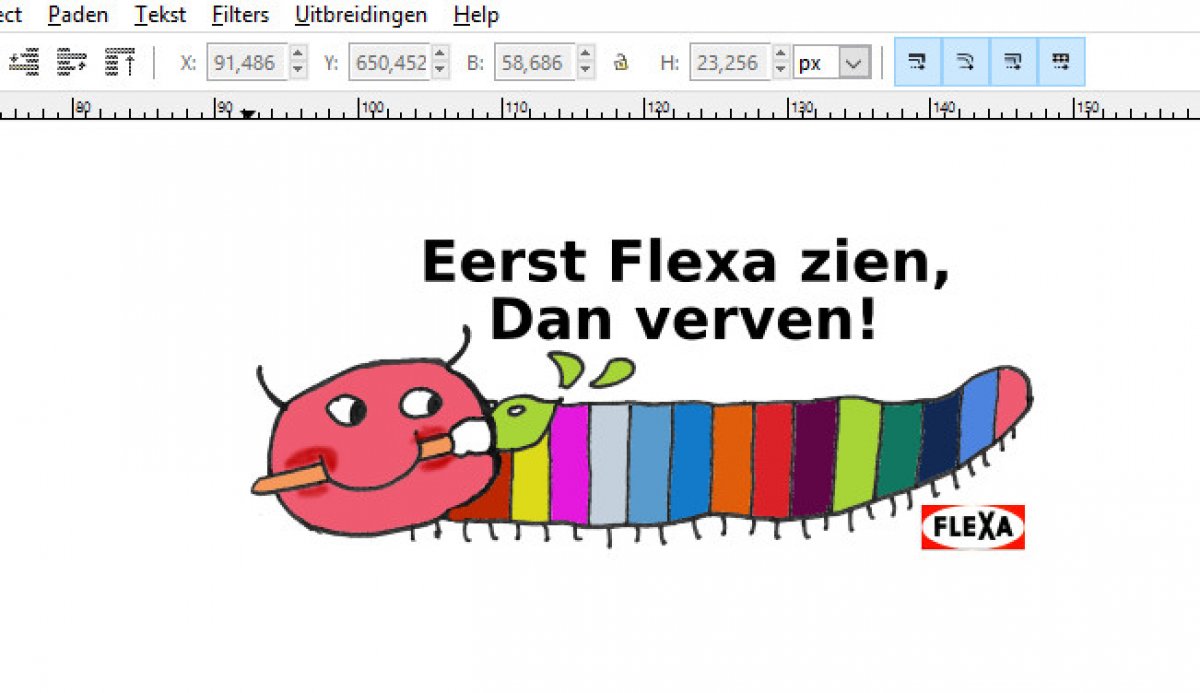Screen dimensions: 1200x693
Task: Select the dark purple caterpillar segment
Action: pyautogui.click(x=814, y=458)
